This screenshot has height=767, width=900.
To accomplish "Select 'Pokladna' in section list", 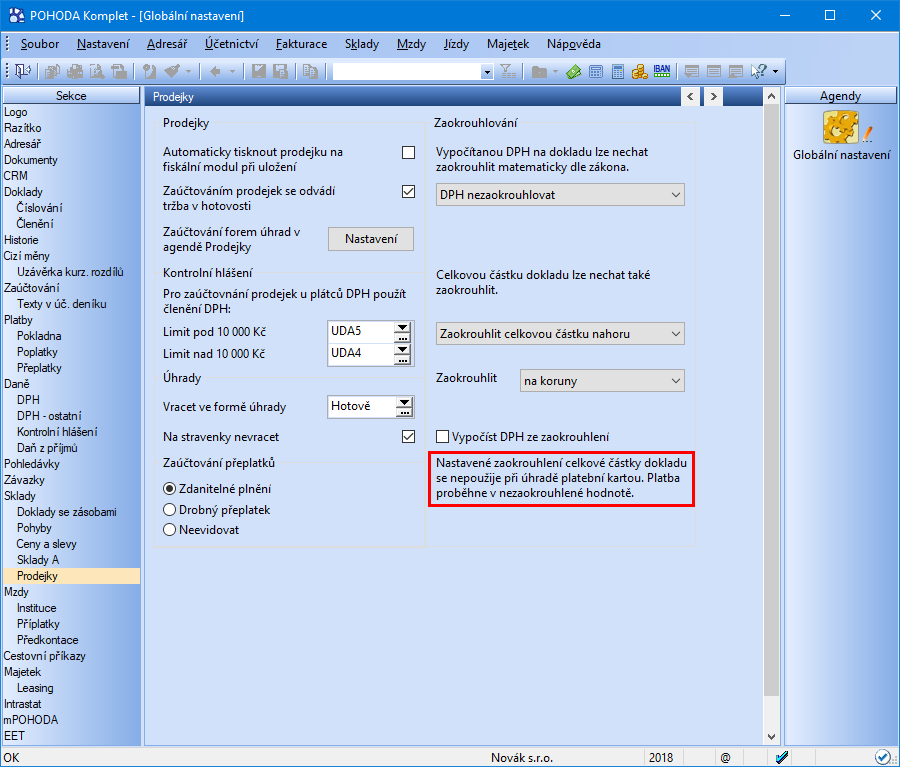I will coord(39,336).
